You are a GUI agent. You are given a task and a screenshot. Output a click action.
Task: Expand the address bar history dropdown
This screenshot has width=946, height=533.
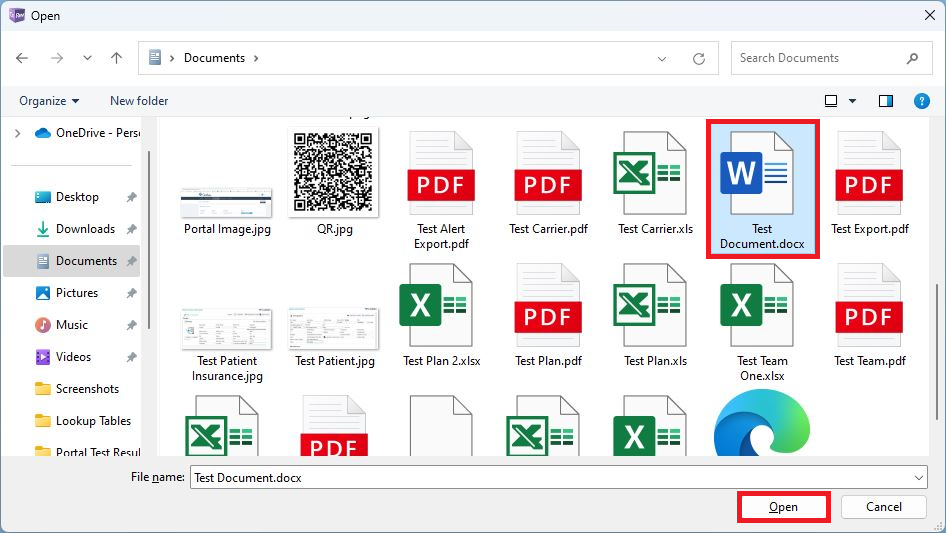point(662,59)
